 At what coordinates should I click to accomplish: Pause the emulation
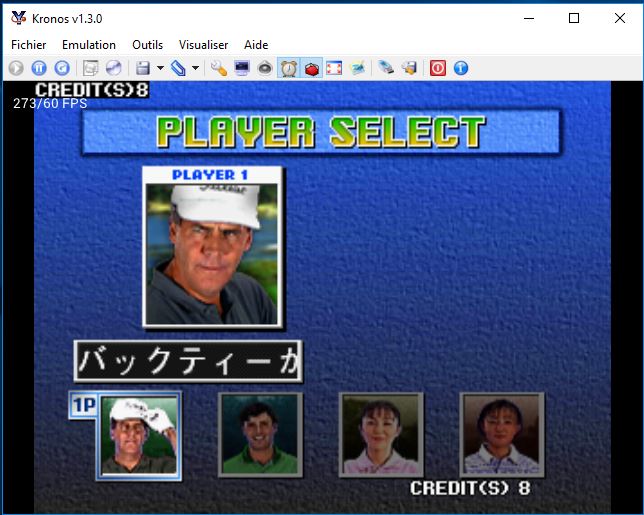[39, 68]
